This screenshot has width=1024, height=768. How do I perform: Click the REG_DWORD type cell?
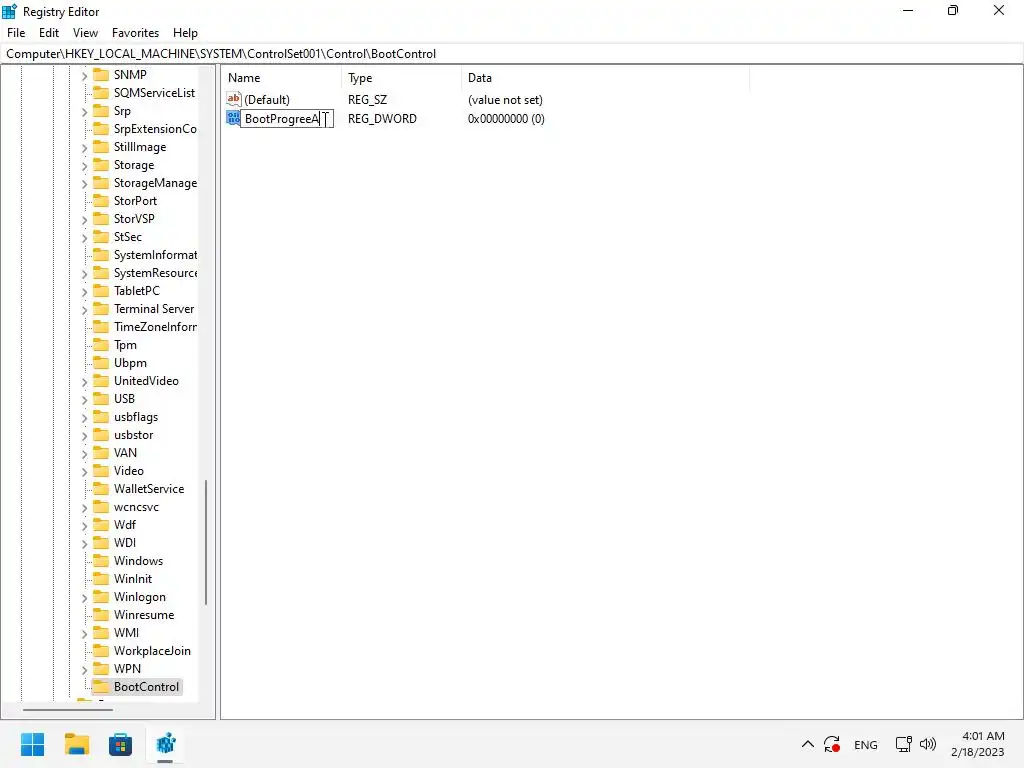382,119
